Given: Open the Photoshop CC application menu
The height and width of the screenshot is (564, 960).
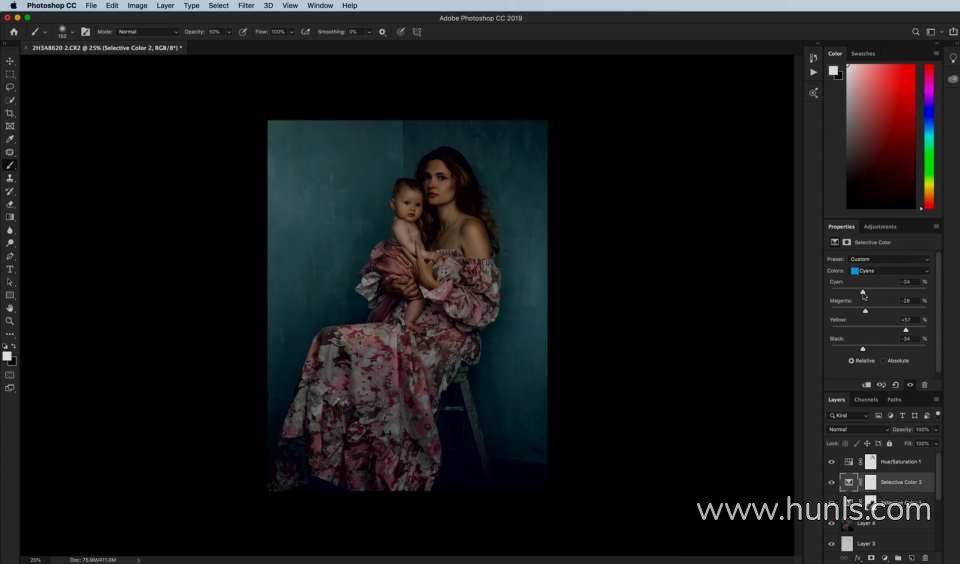Looking at the screenshot, I should tap(51, 6).
